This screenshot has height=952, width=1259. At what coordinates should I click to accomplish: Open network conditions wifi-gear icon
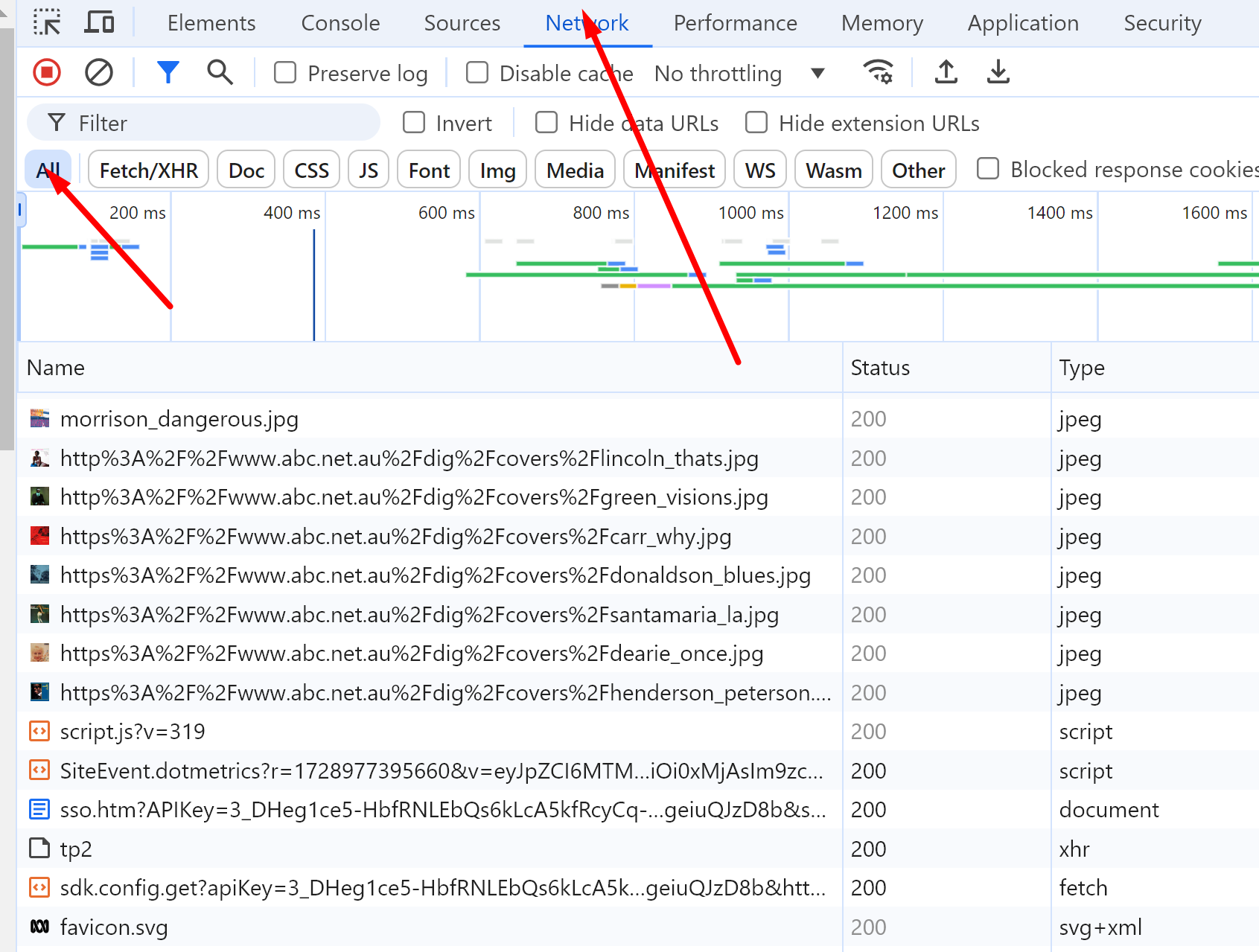(x=879, y=72)
